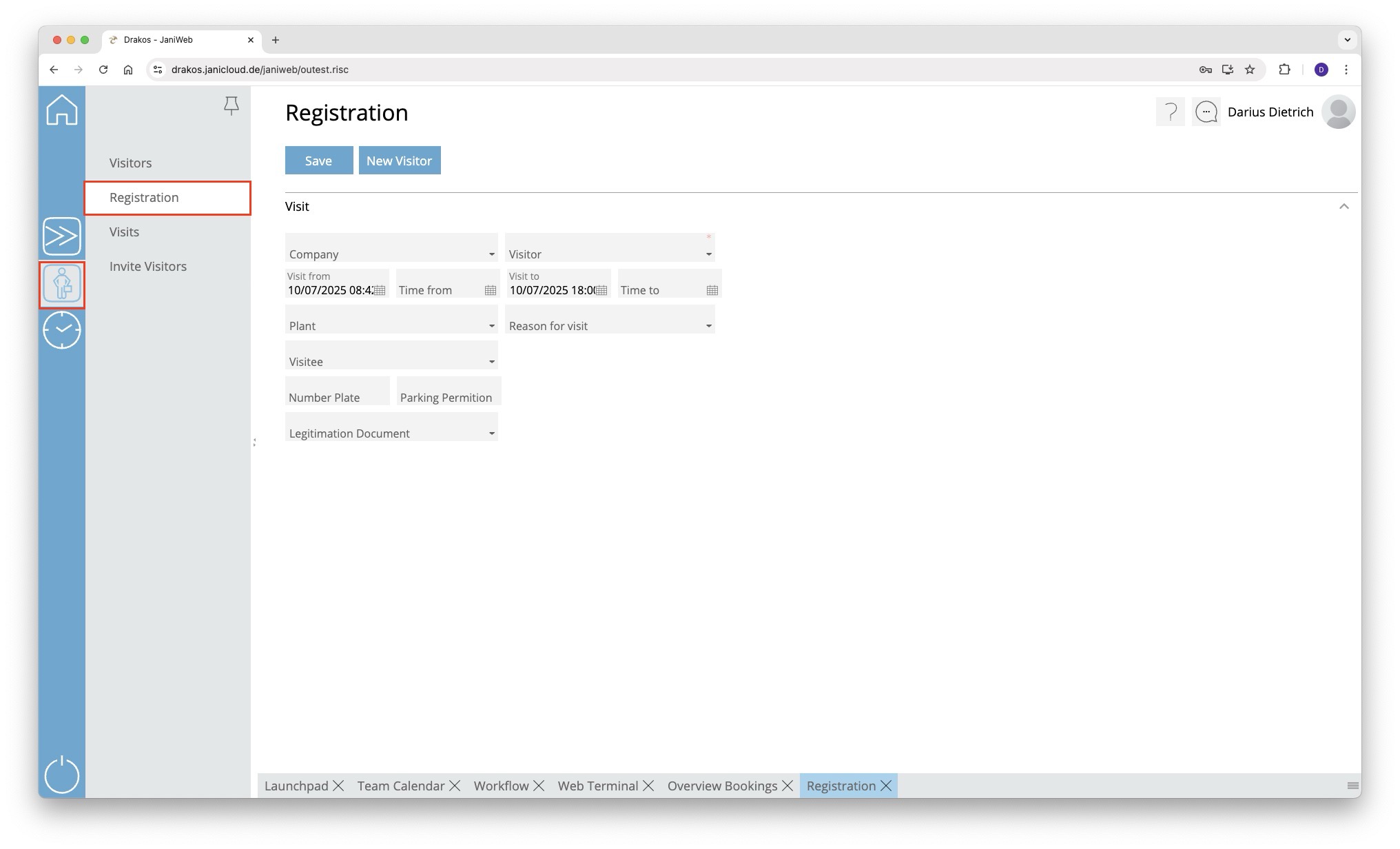
Task: Click the power logout icon
Action: point(61,775)
